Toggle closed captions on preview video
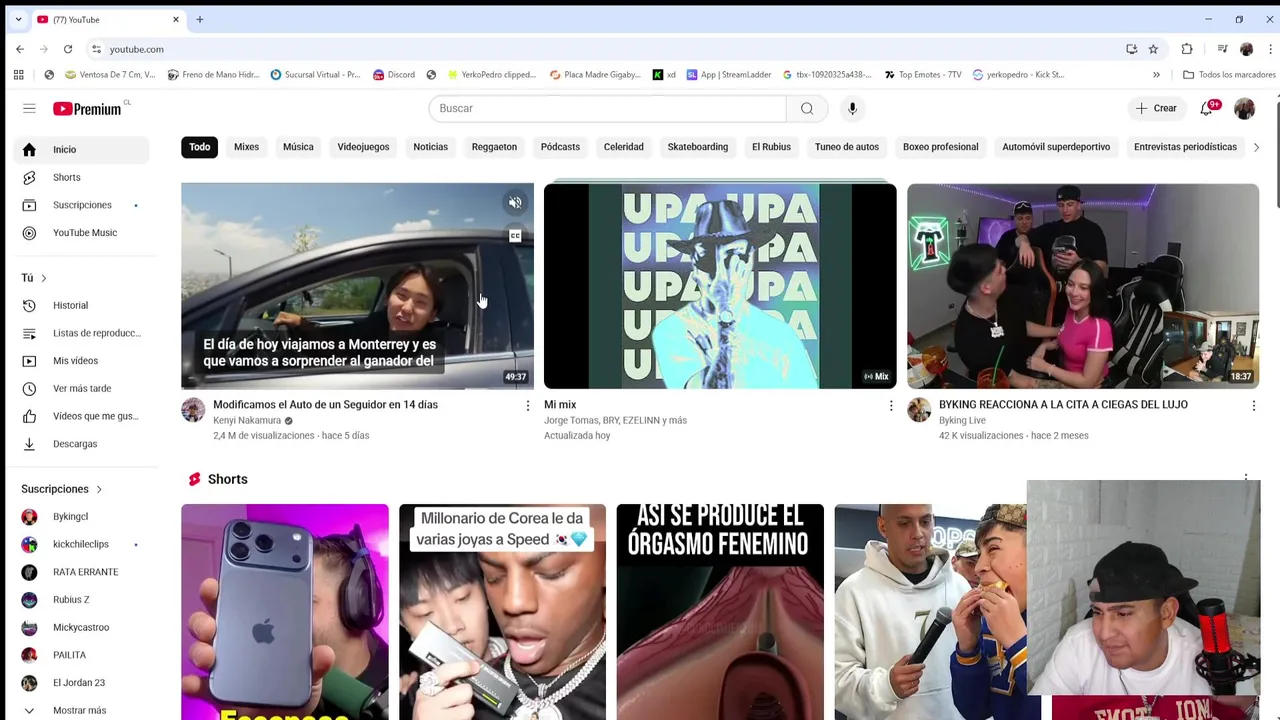 coord(515,237)
